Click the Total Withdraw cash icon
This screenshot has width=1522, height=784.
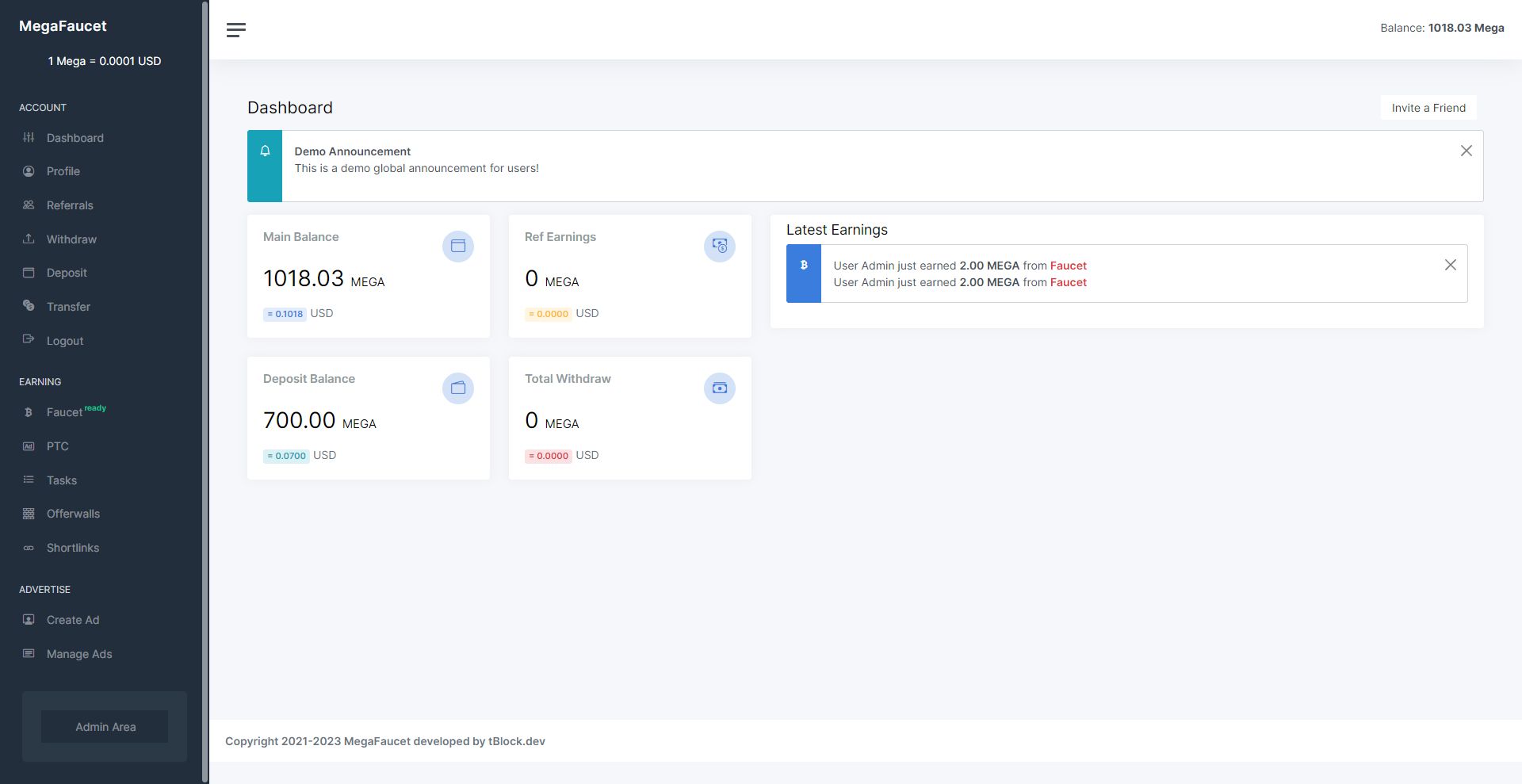[720, 388]
